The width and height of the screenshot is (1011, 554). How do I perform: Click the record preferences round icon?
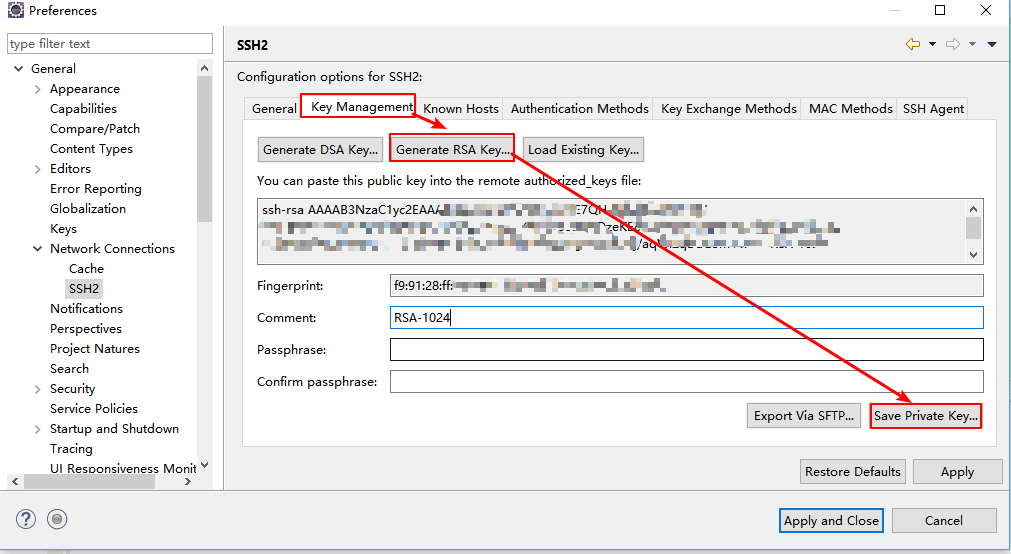click(x=57, y=519)
